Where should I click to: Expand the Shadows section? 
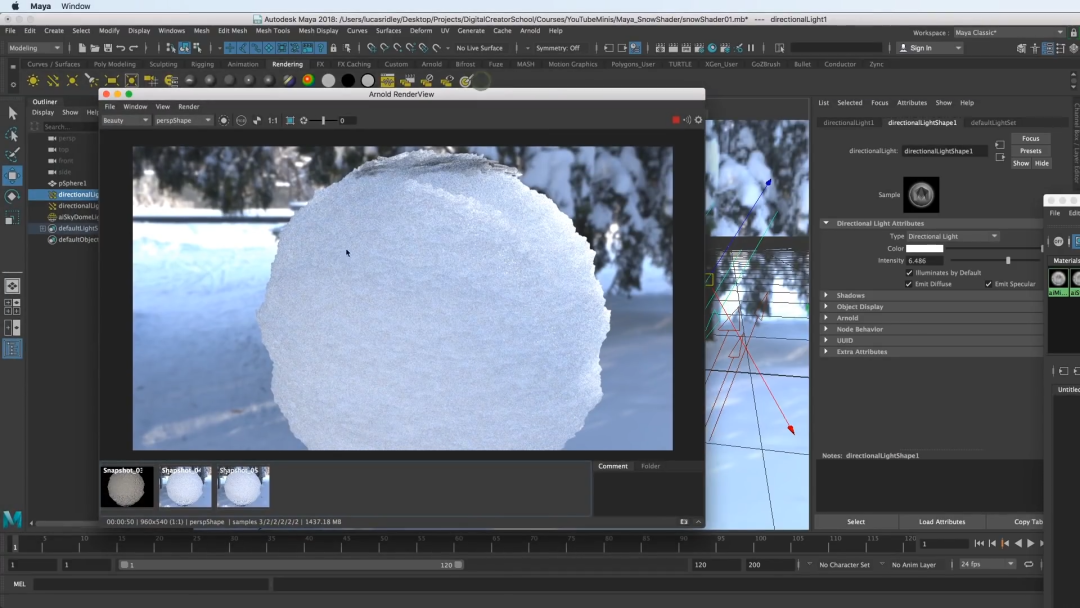point(826,295)
